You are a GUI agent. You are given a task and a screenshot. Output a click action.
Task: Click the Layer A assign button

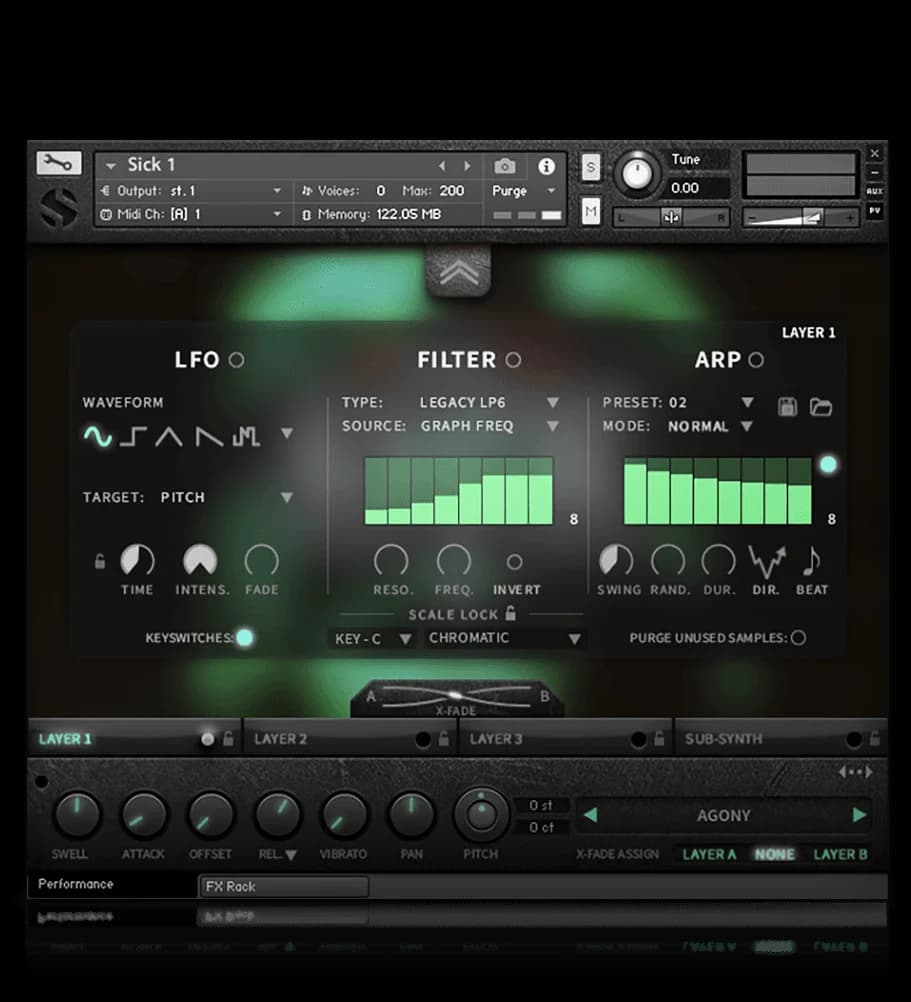click(709, 854)
